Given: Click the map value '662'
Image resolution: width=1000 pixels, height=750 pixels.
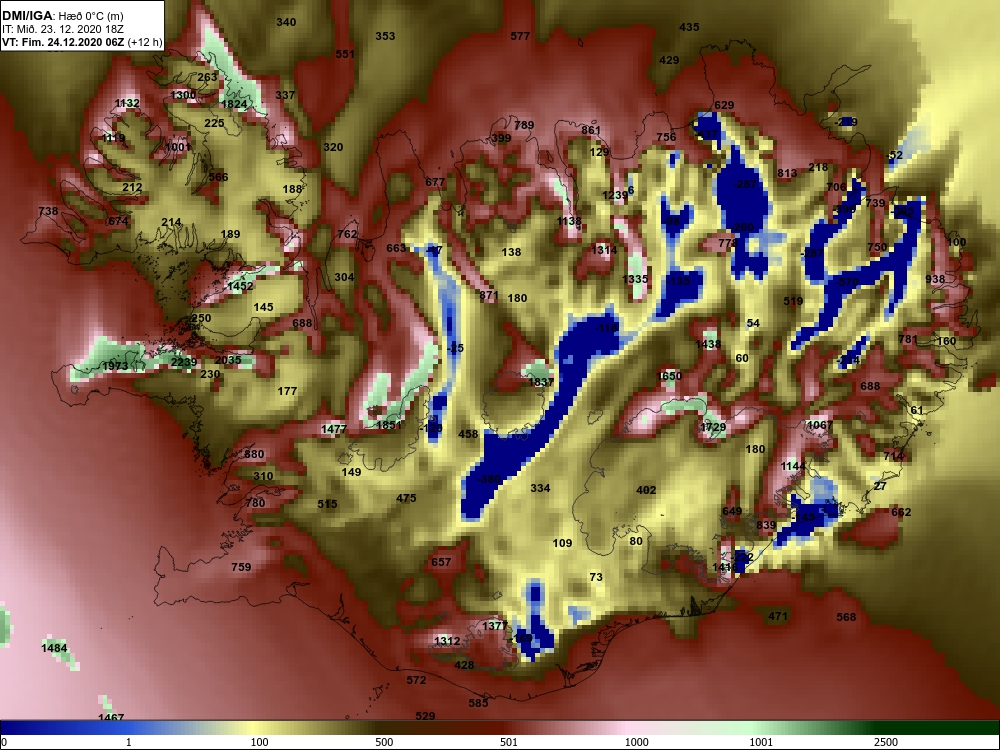Looking at the screenshot, I should 901,512.
